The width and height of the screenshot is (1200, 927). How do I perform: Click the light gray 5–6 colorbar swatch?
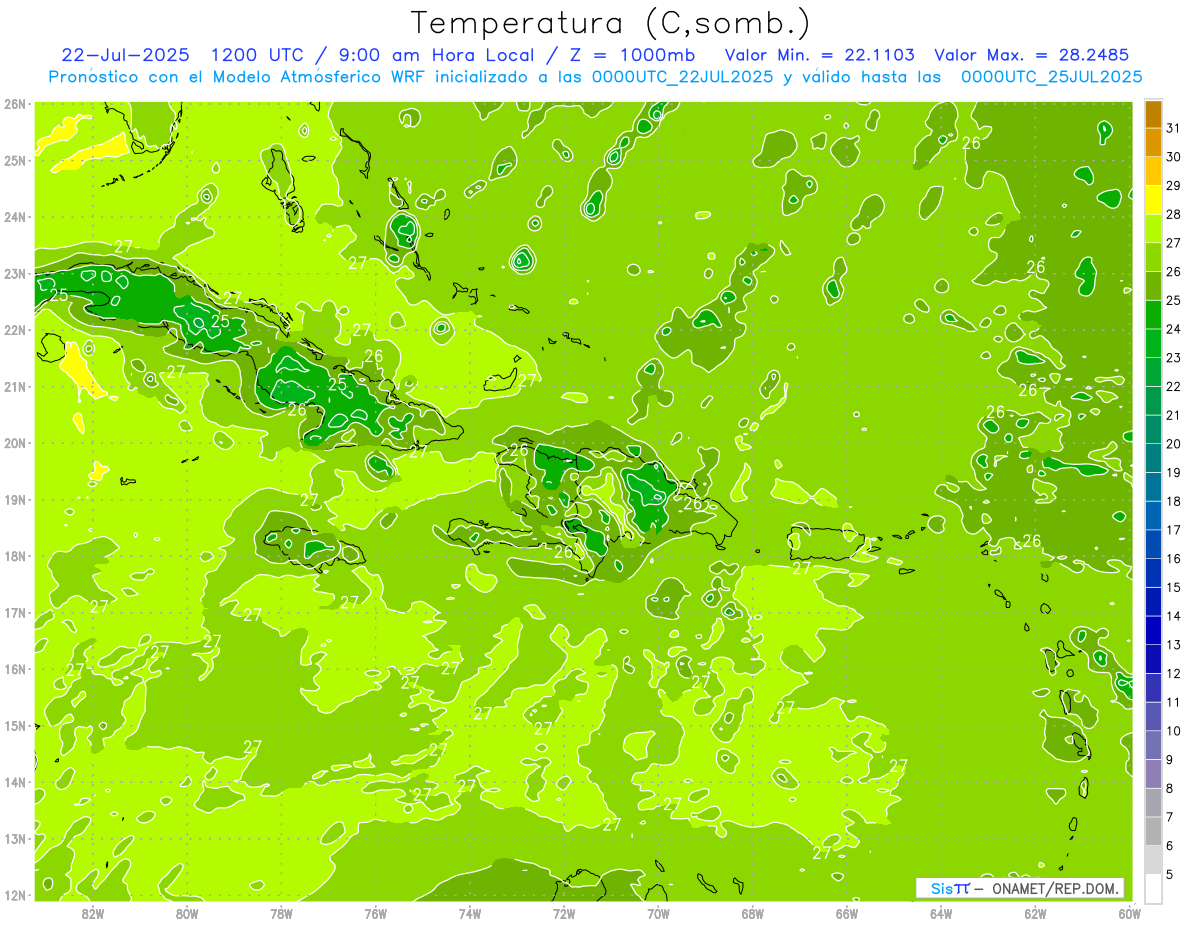(x=1153, y=860)
